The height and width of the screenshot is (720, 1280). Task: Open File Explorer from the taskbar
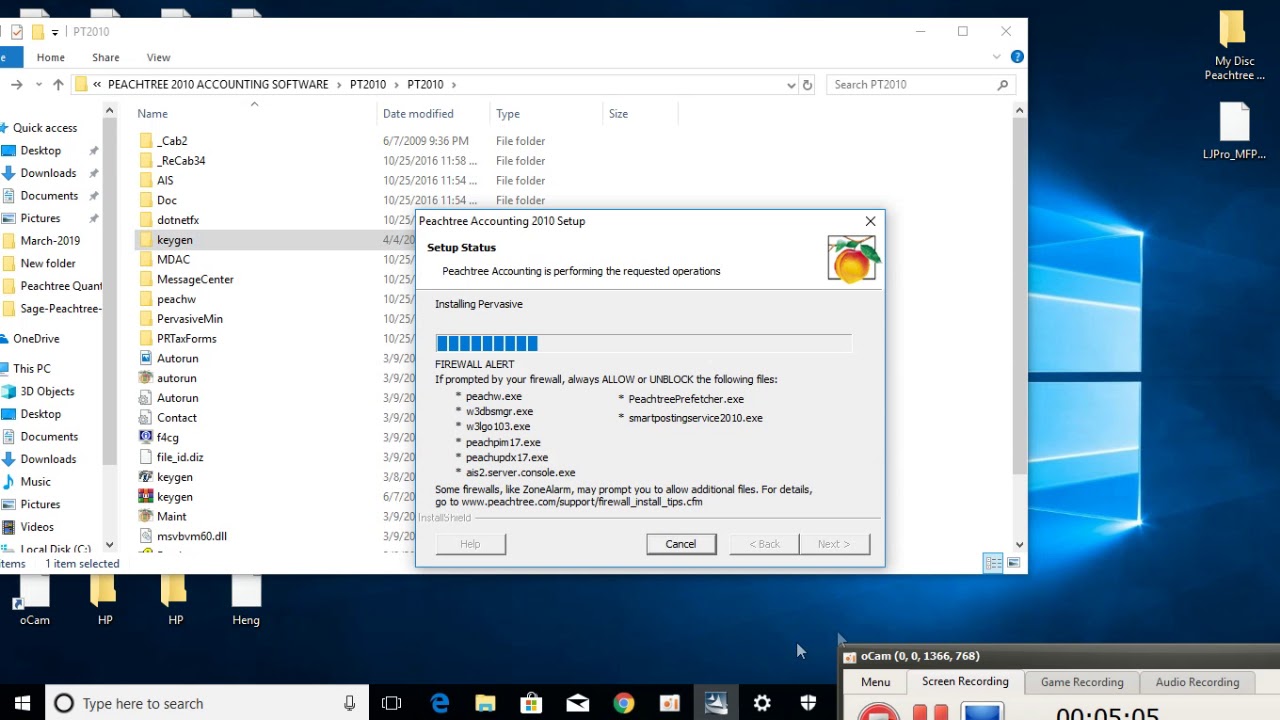(485, 703)
